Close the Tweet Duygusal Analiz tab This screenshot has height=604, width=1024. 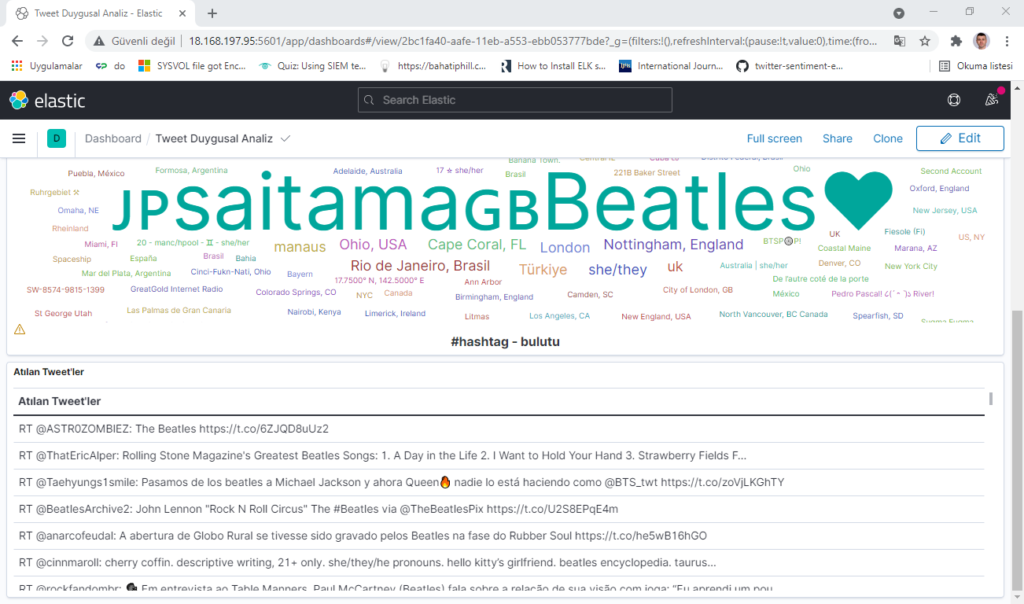pos(182,13)
